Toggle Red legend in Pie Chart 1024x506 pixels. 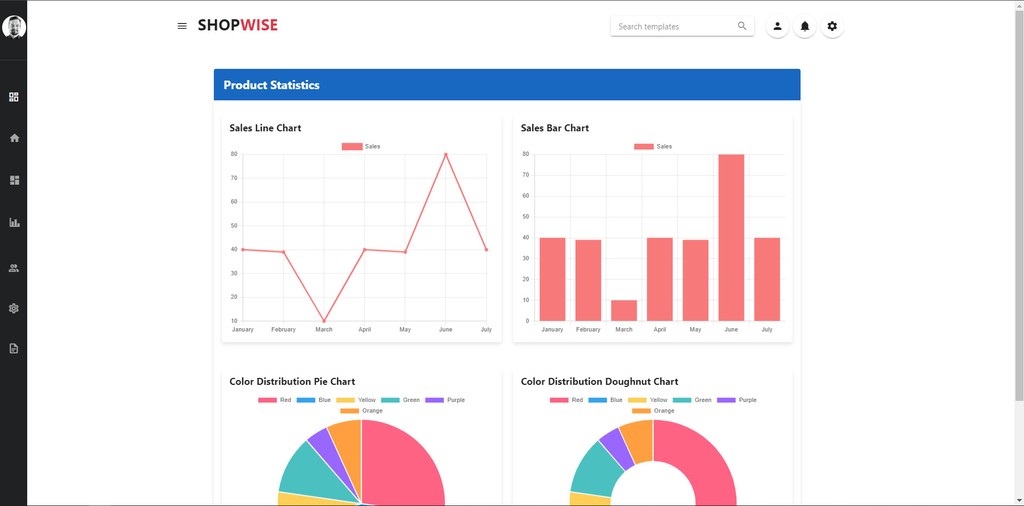tap(275, 400)
